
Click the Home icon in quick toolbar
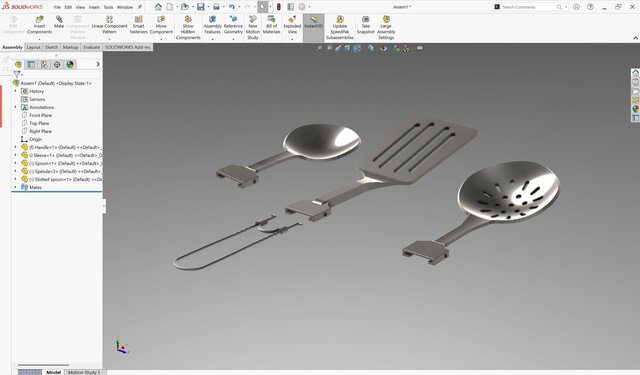158,7
